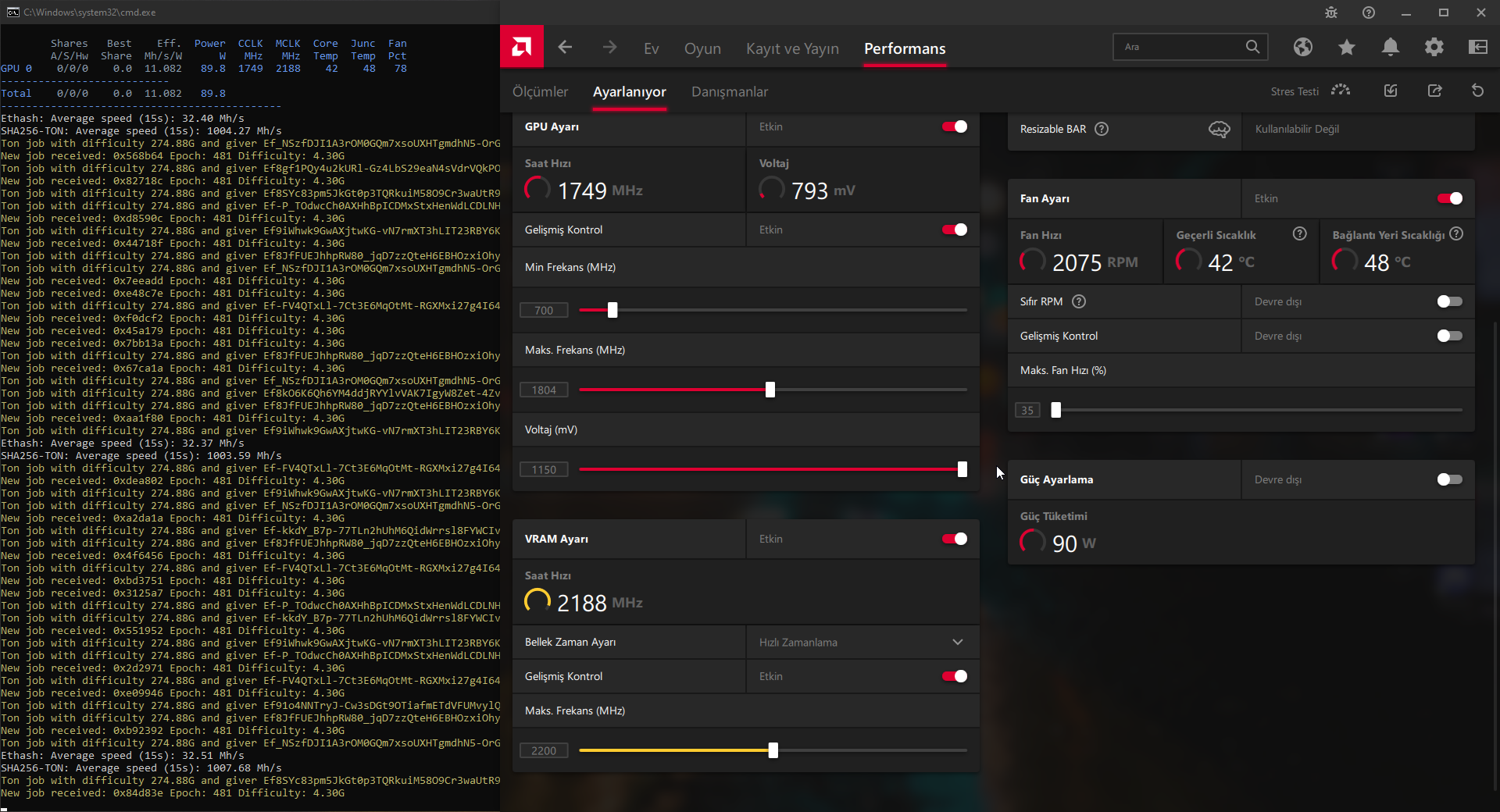Switch to the Ev tab
The image size is (1500, 812).
click(652, 48)
